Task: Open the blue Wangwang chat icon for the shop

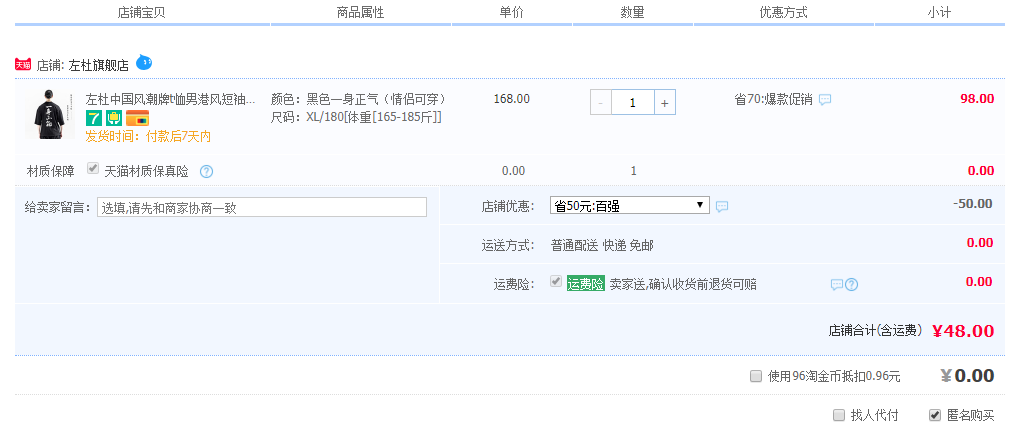Action: click(144, 63)
